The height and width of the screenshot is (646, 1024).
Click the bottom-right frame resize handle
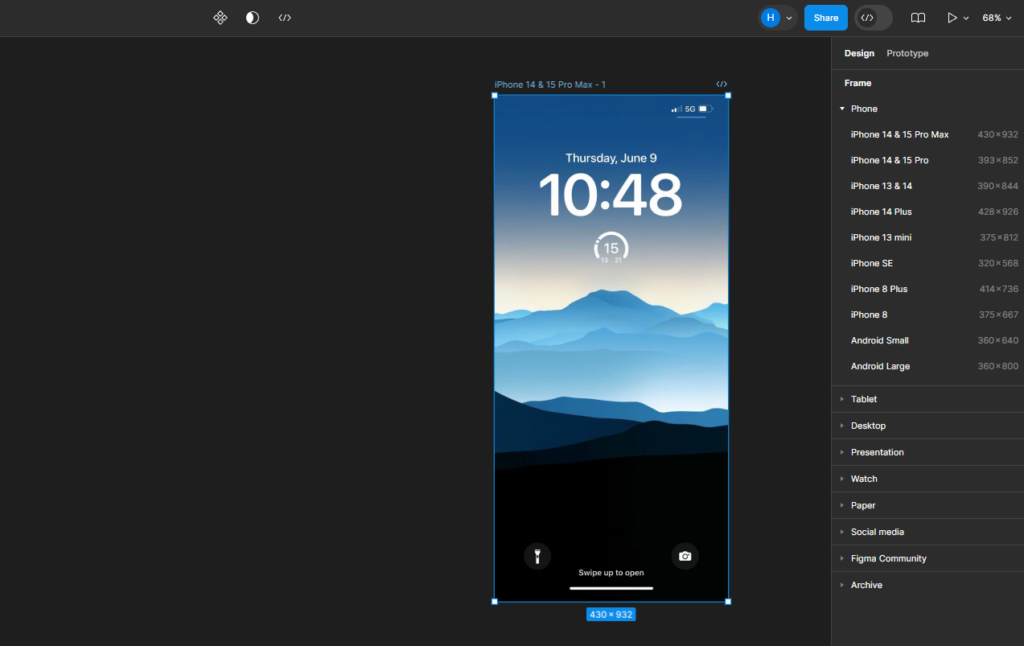coord(728,602)
